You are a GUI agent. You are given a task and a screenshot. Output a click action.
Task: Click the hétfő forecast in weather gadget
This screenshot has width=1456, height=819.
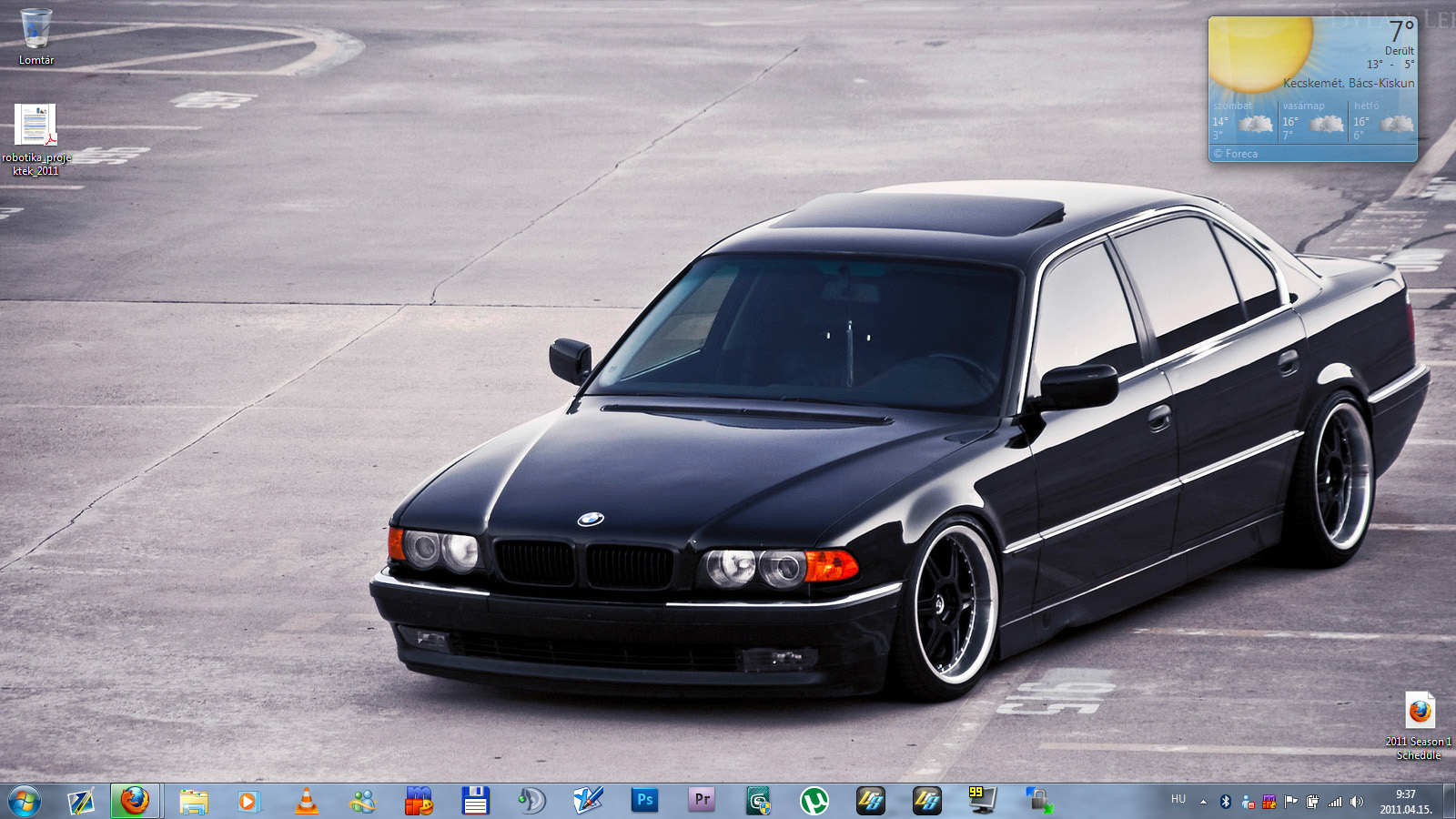pos(1383,121)
